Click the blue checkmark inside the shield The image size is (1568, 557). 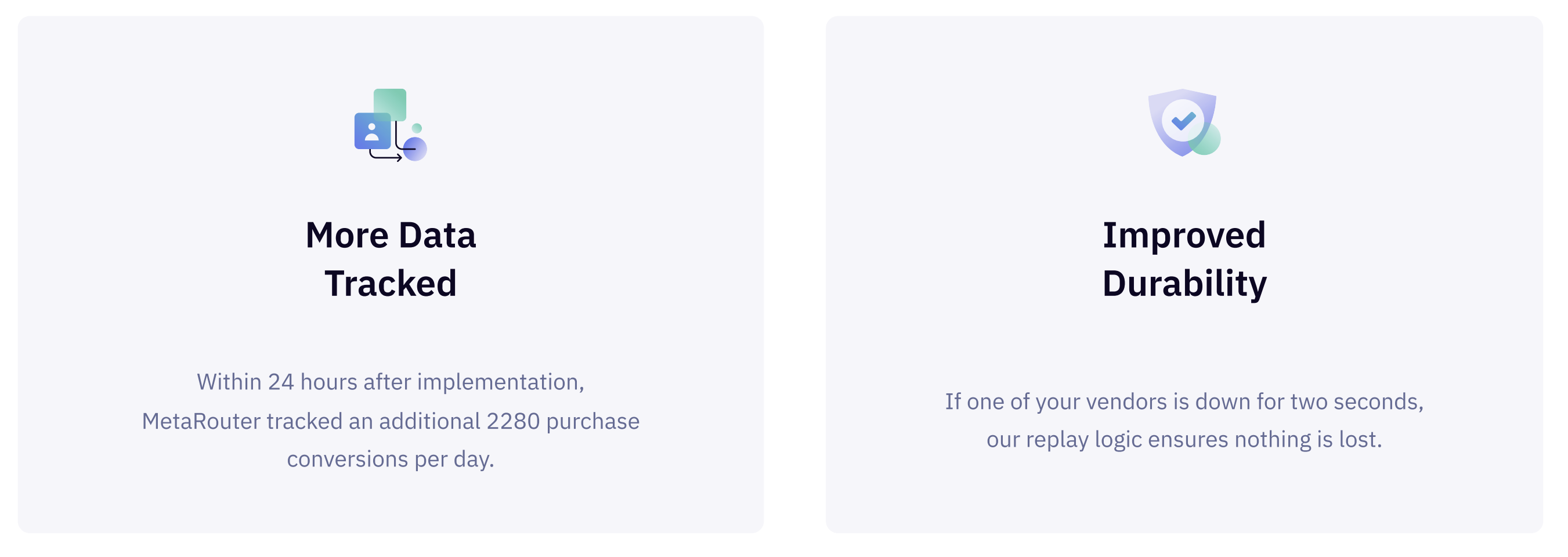click(x=1183, y=121)
